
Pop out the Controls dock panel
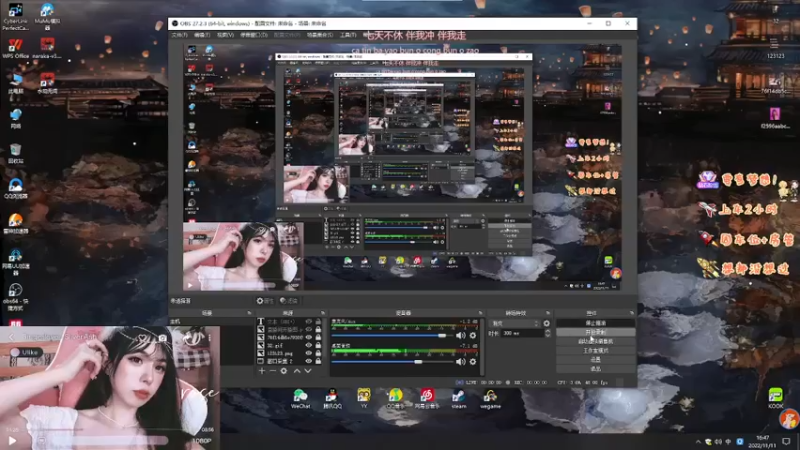pos(632,313)
